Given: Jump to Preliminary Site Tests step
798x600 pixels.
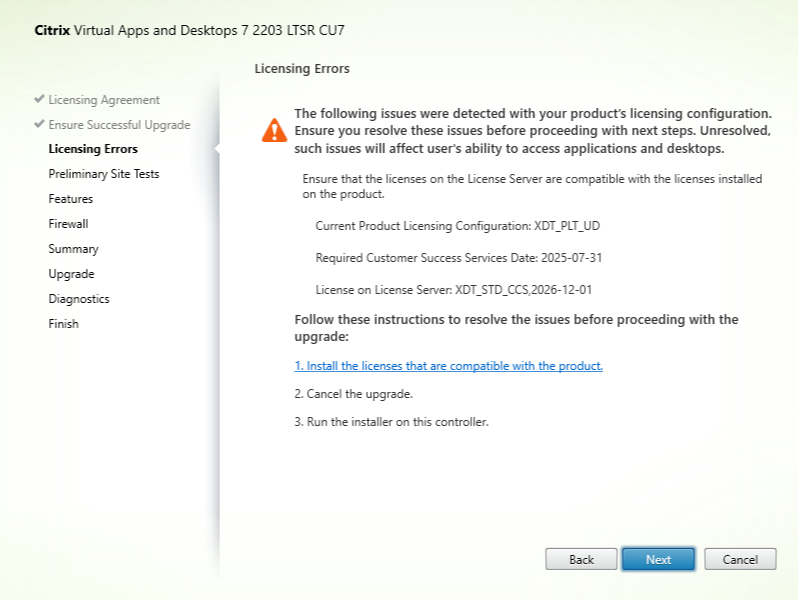Looking at the screenshot, I should click(x=103, y=174).
